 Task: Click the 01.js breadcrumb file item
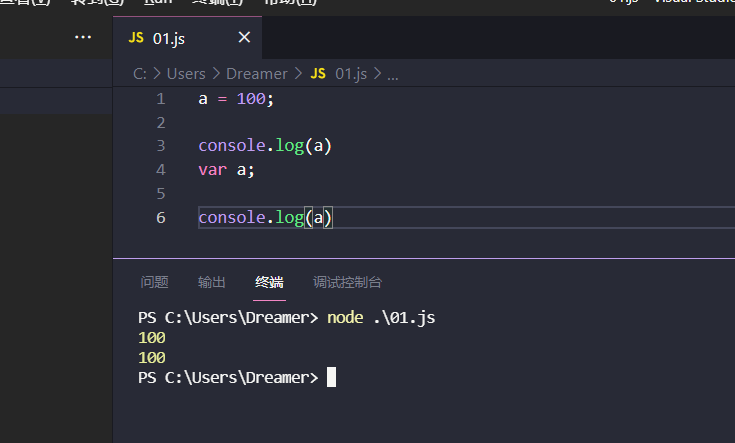[343, 73]
